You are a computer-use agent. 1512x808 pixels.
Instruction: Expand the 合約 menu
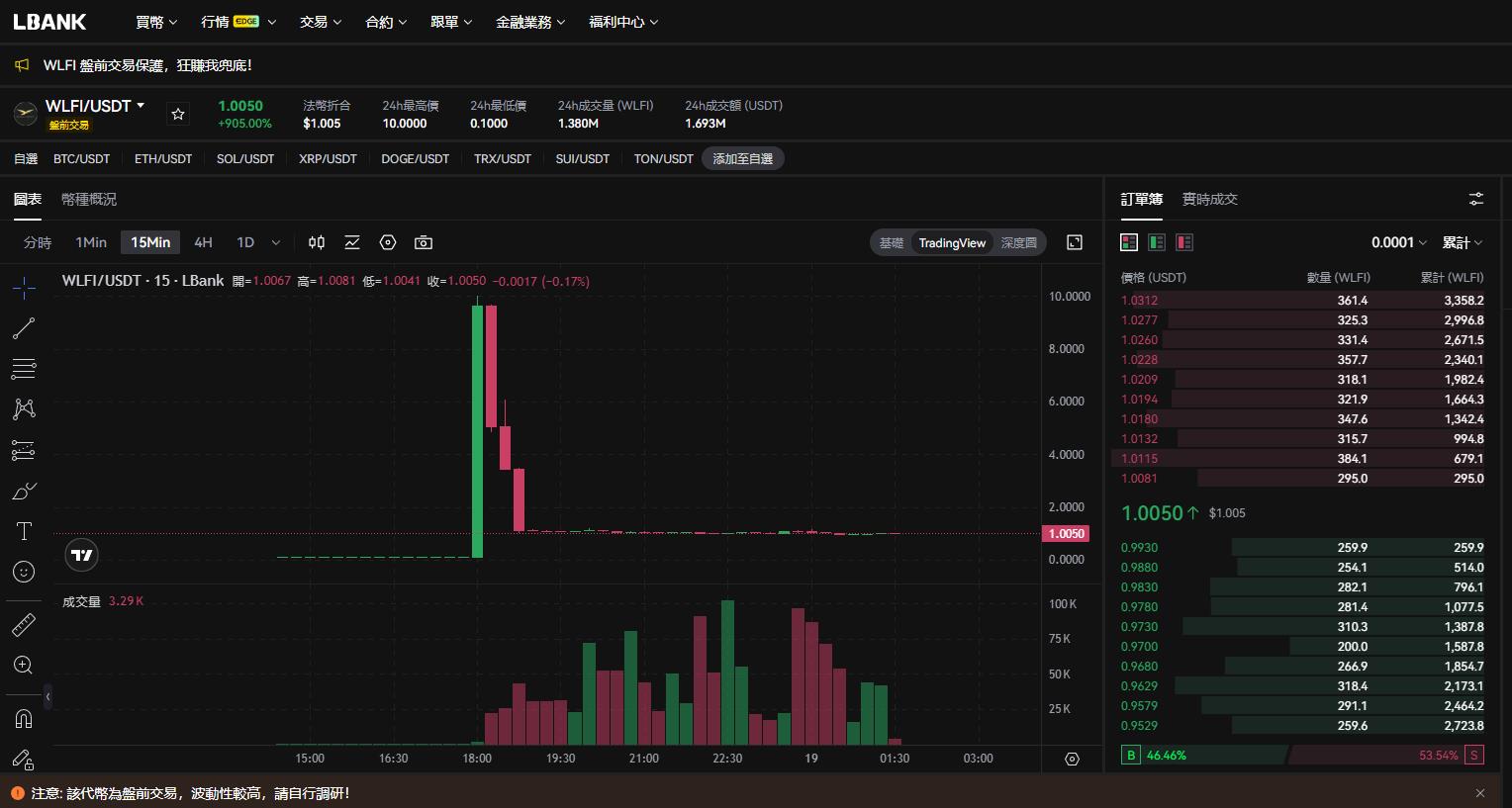click(x=386, y=22)
